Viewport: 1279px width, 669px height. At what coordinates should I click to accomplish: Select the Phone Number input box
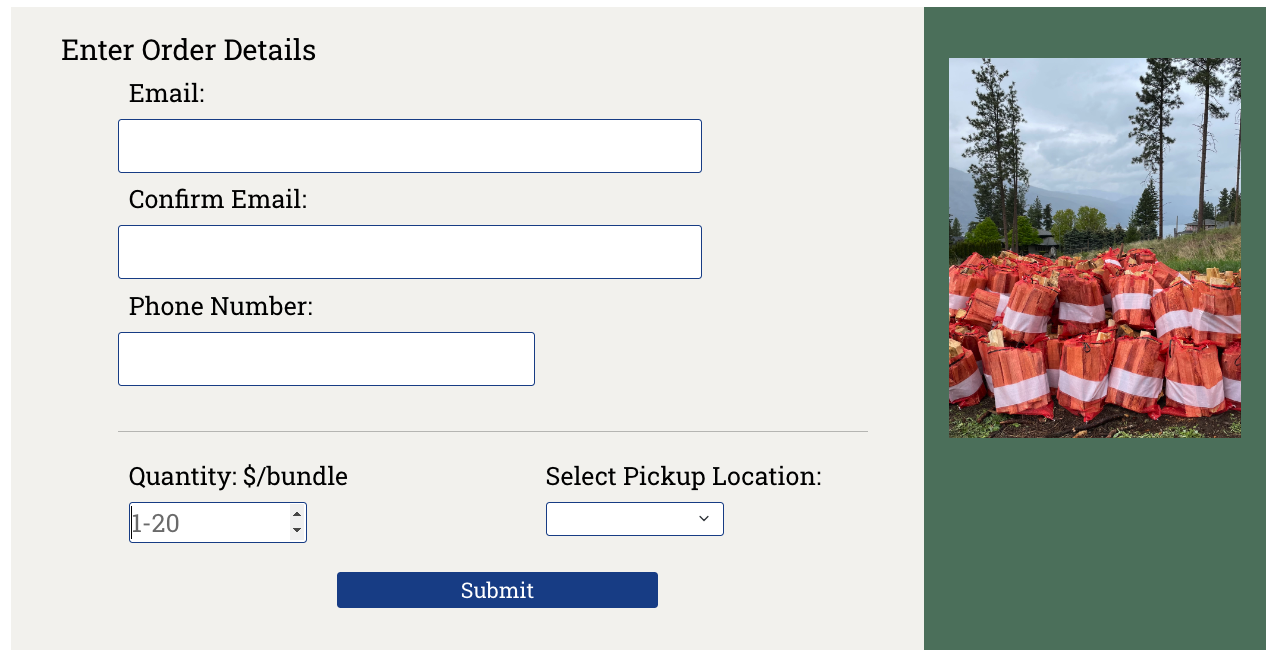click(326, 359)
